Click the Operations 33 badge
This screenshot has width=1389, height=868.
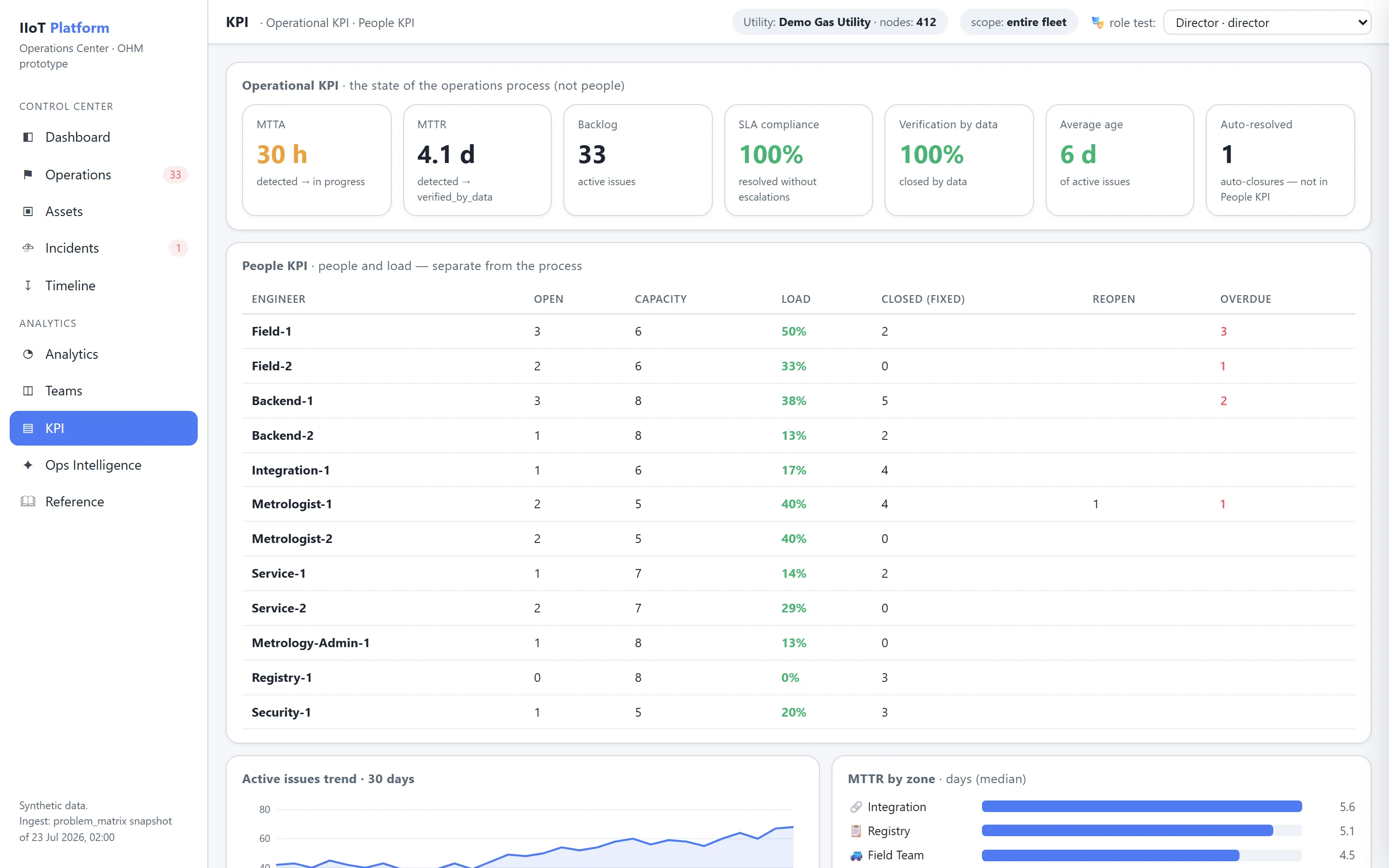click(176, 175)
